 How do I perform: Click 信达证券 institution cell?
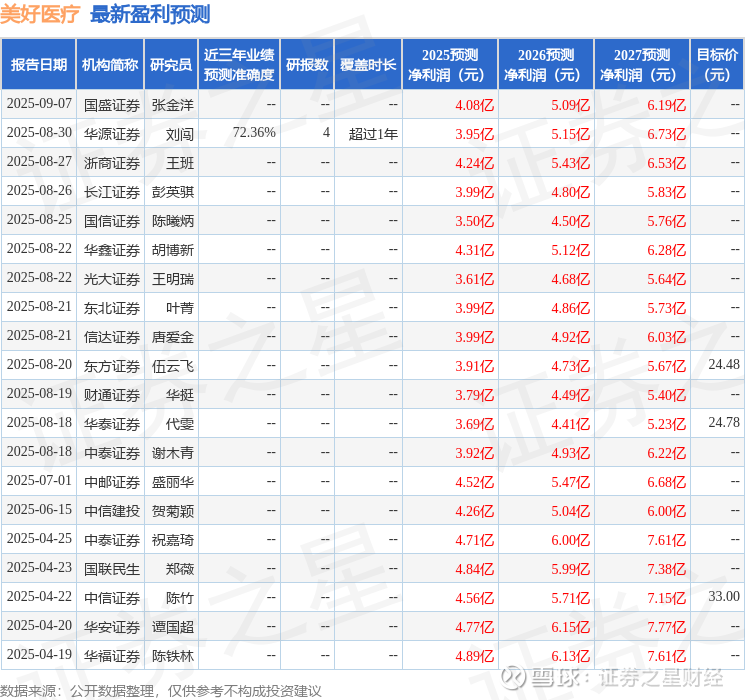point(112,337)
